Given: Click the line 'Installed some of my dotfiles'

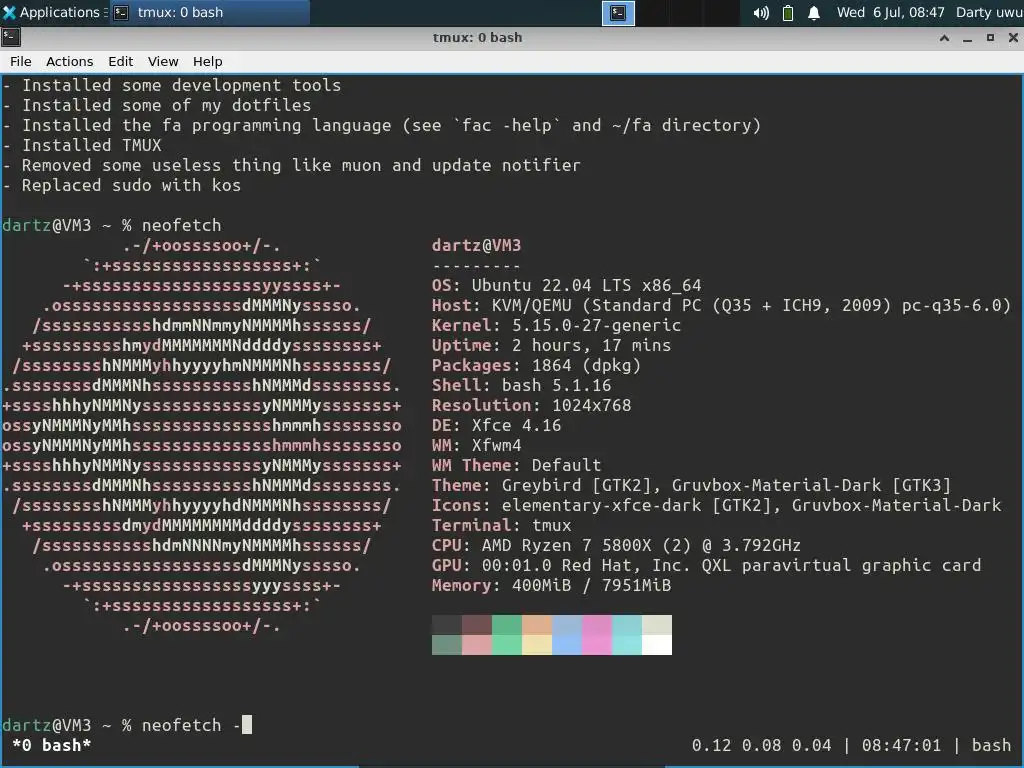Looking at the screenshot, I should [157, 105].
